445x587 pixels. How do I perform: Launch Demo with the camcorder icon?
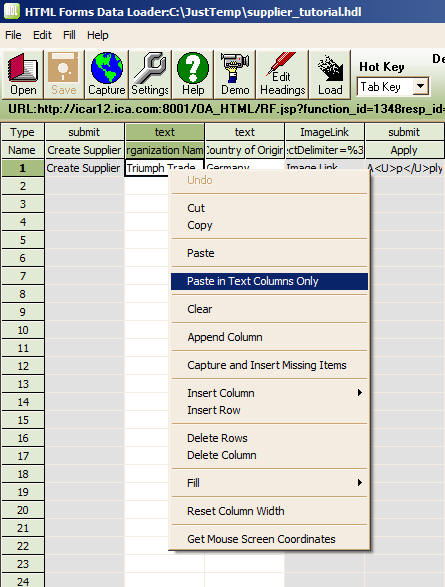click(235, 74)
